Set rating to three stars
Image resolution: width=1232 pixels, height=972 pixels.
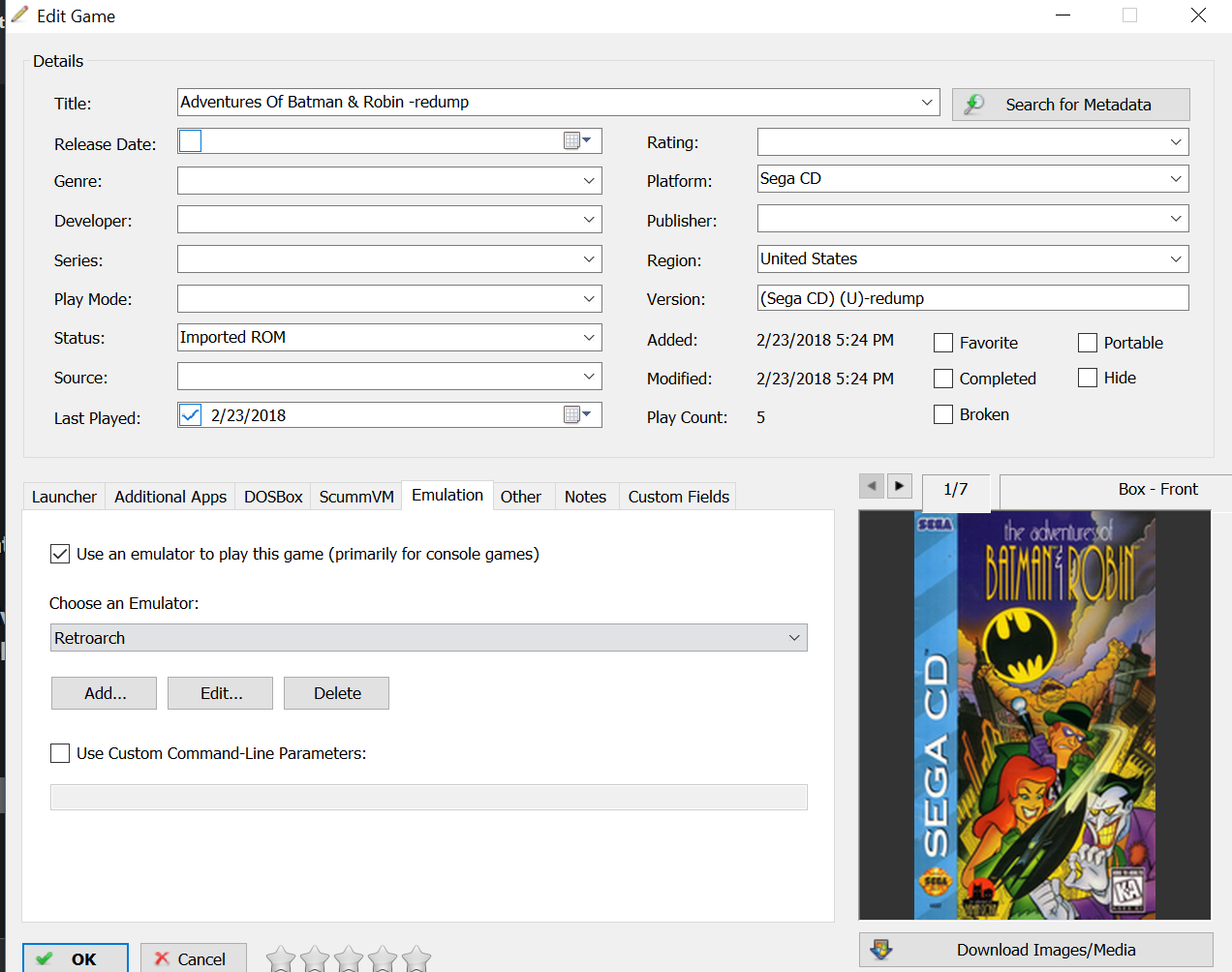click(x=349, y=959)
